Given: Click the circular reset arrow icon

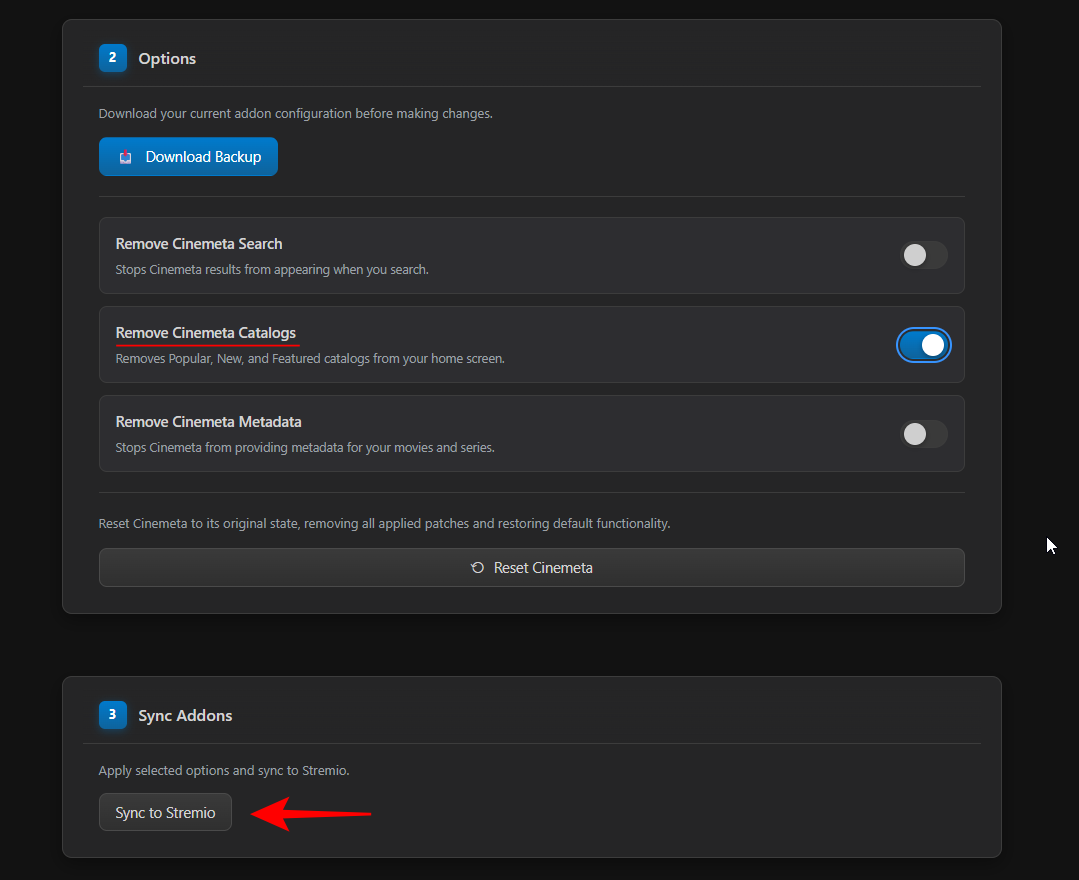Looking at the screenshot, I should [x=478, y=568].
